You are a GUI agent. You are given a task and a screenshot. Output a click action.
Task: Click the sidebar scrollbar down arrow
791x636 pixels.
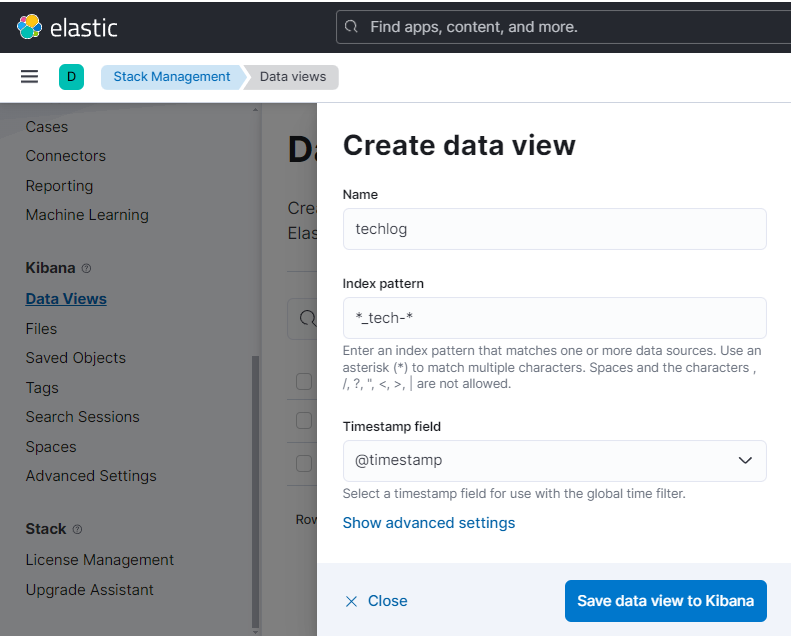point(255,632)
